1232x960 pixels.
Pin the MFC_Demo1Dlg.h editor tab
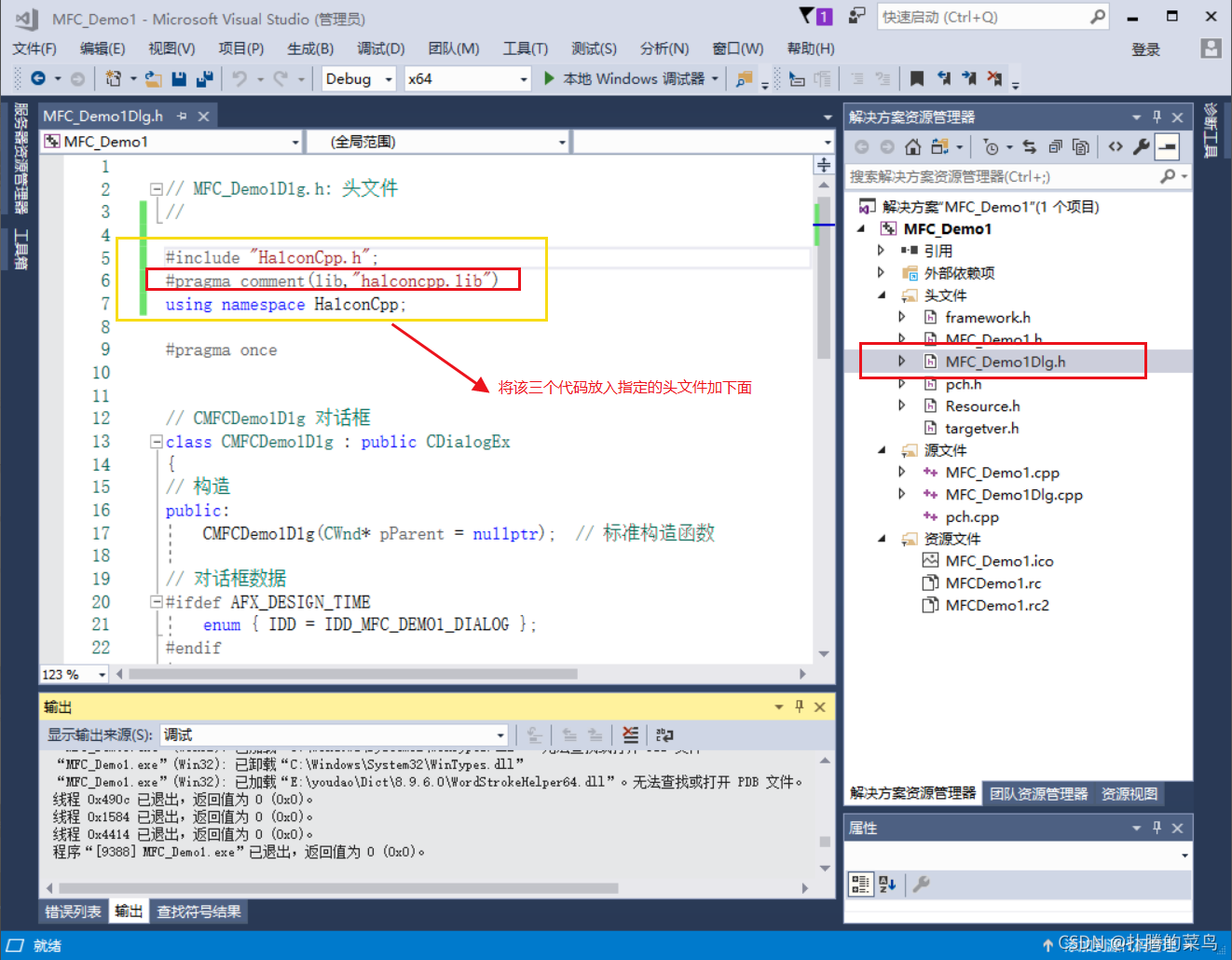[x=182, y=116]
